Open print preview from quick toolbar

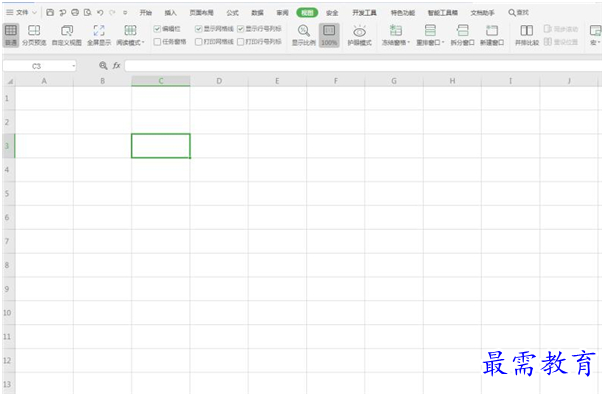pos(87,13)
